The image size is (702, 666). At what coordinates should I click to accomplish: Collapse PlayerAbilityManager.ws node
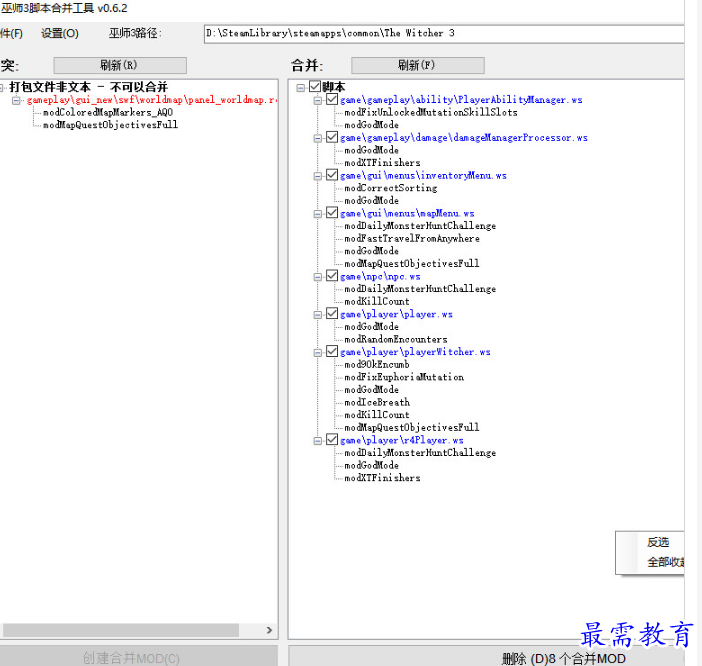click(x=318, y=100)
